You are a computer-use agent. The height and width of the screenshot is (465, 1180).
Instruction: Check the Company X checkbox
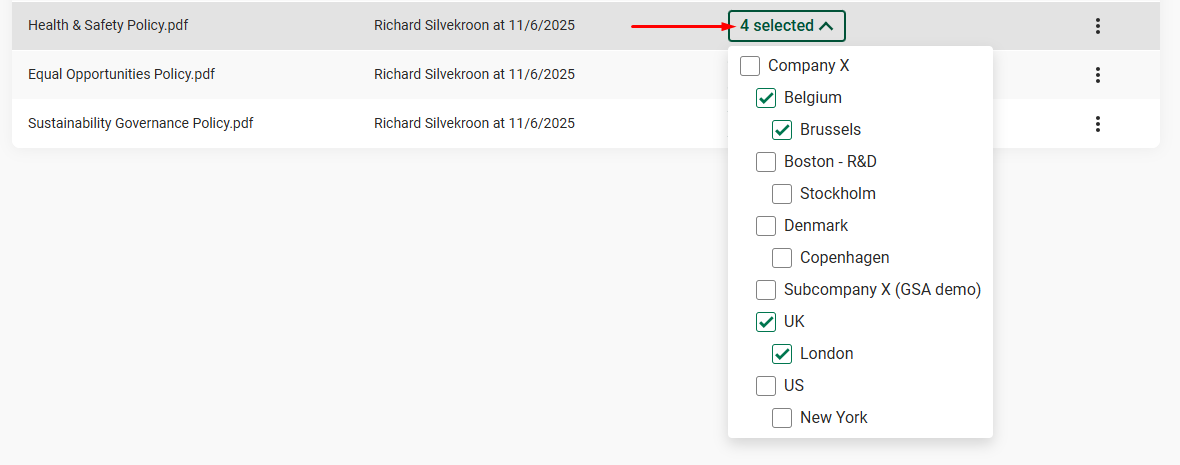click(x=750, y=66)
